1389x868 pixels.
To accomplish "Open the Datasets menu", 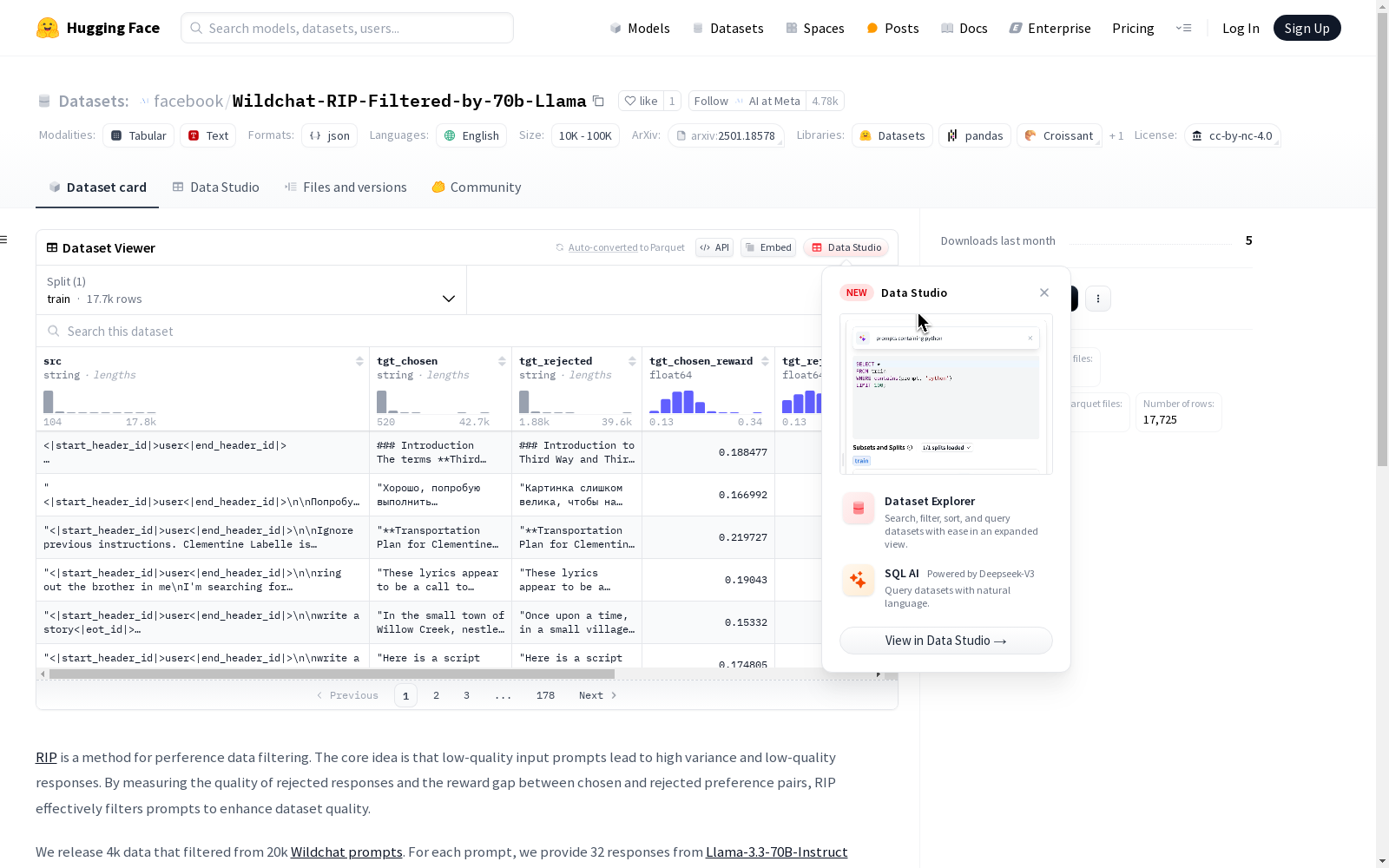I will tap(727, 28).
